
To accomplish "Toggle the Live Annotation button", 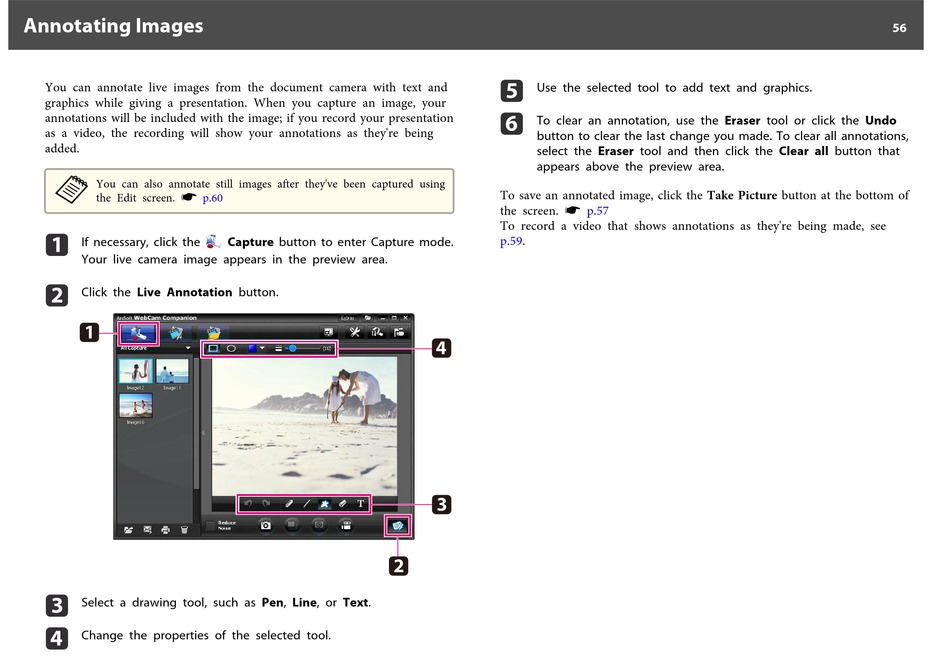I will click(398, 525).
